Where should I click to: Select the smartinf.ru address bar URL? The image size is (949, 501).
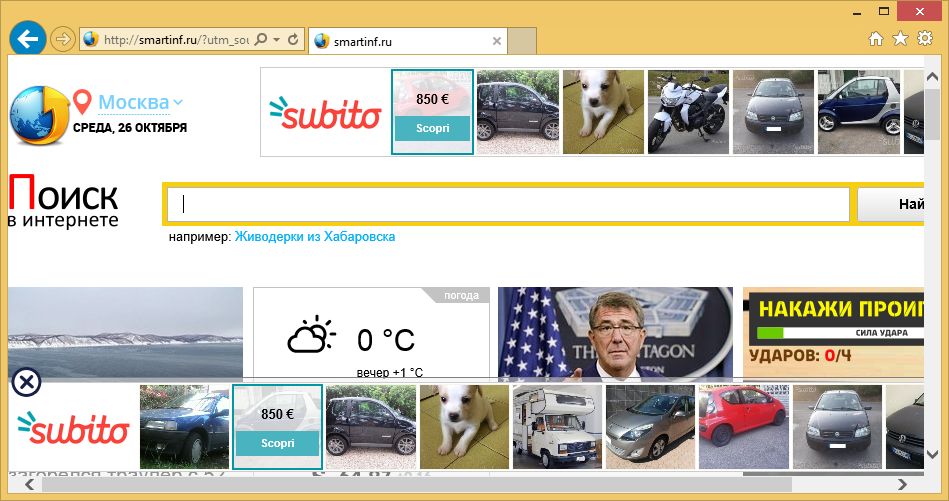pyautogui.click(x=176, y=41)
